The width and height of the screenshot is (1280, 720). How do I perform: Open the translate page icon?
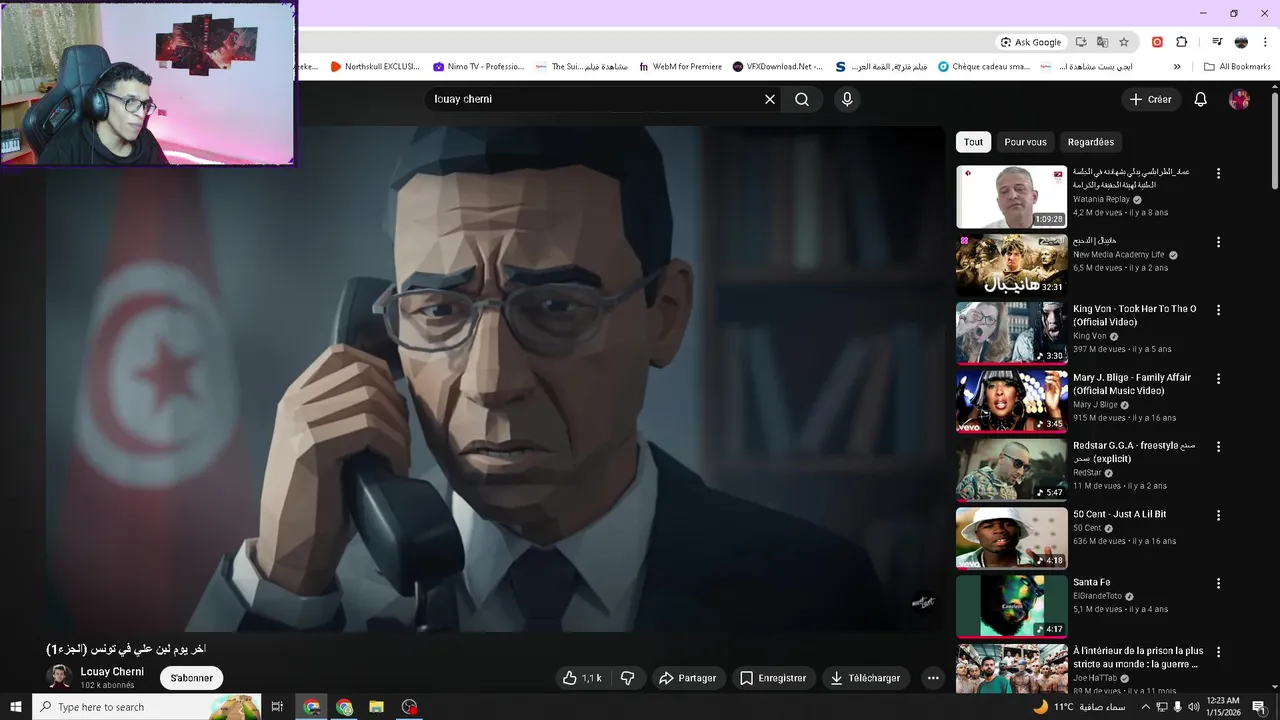pyautogui.click(x=1102, y=42)
